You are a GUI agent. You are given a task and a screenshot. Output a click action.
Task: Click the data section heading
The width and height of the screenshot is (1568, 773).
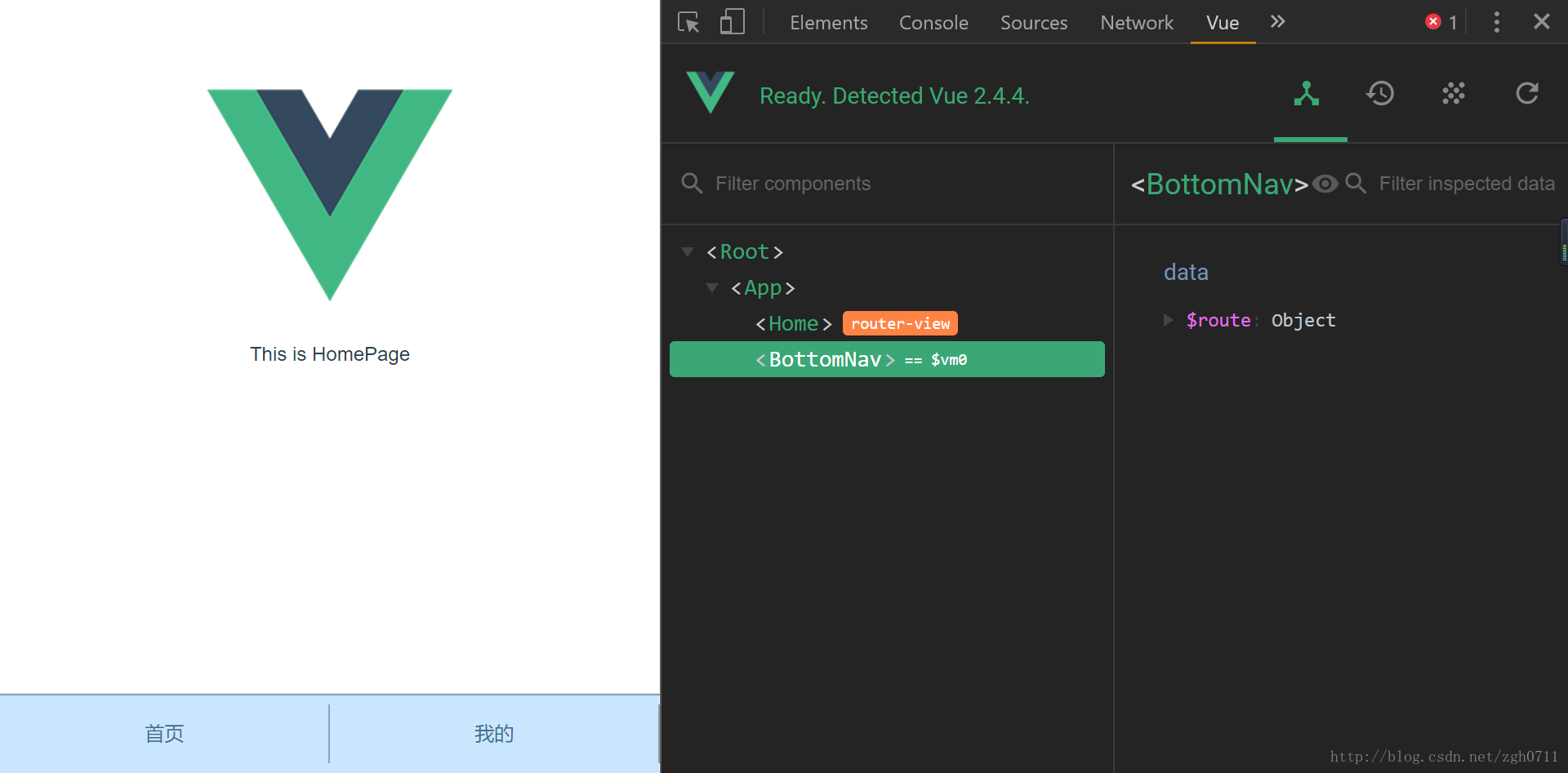tap(1186, 272)
